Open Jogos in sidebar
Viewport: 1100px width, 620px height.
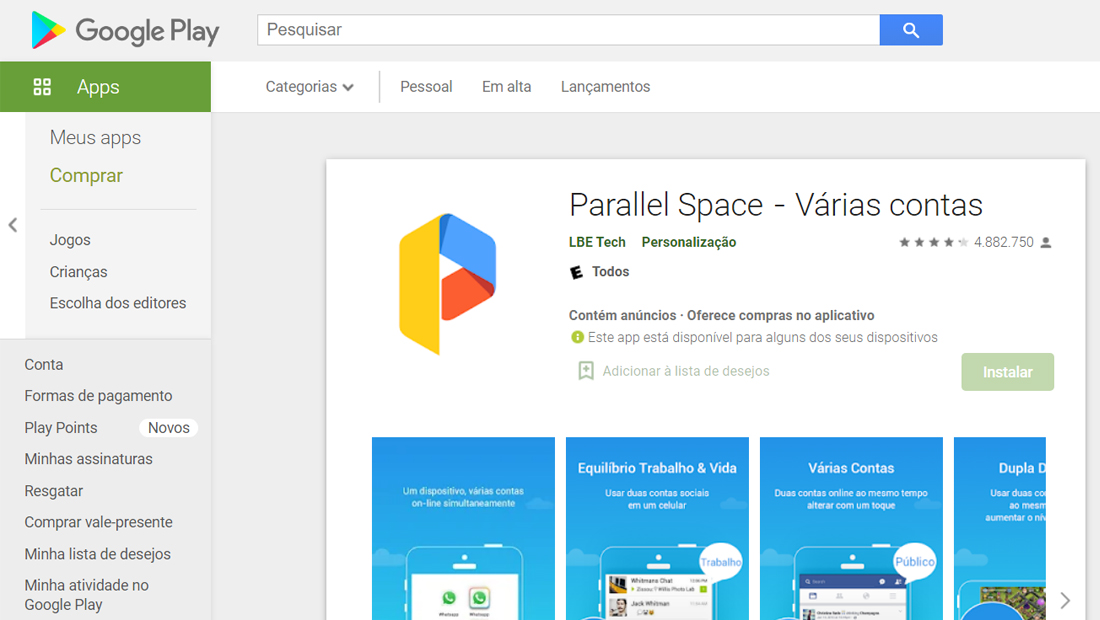[x=70, y=240]
